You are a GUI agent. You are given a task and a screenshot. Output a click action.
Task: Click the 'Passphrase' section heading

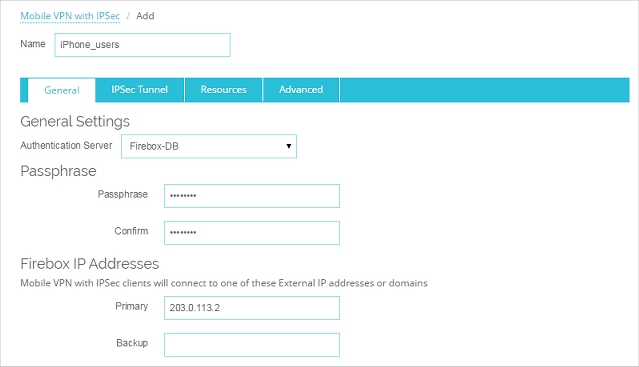58,171
